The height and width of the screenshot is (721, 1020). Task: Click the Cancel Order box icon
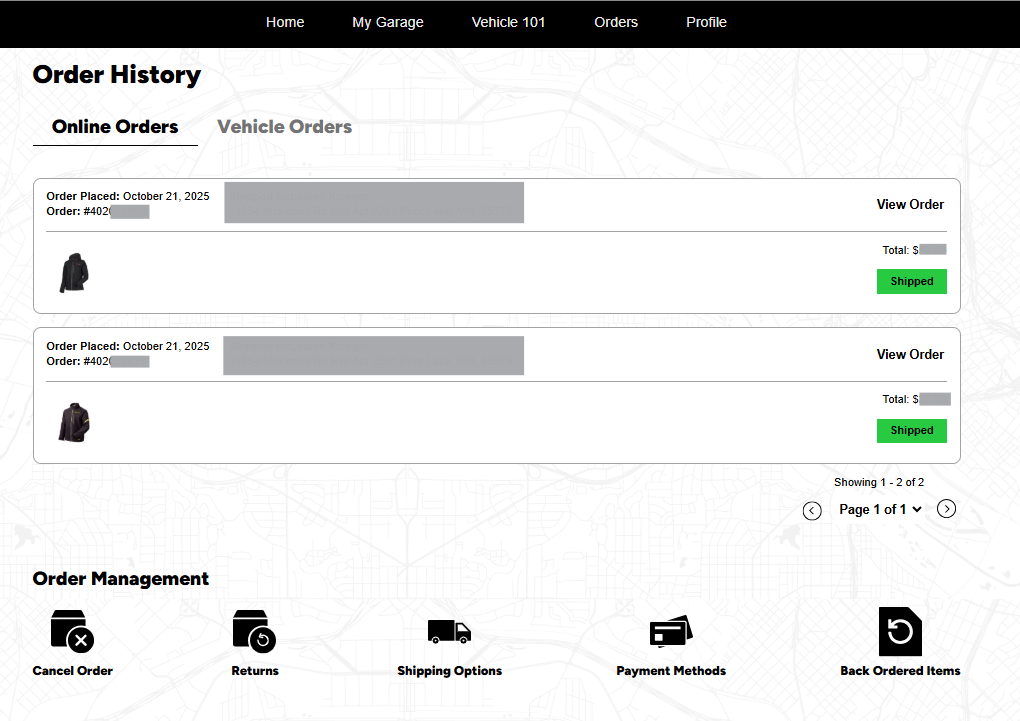(72, 631)
